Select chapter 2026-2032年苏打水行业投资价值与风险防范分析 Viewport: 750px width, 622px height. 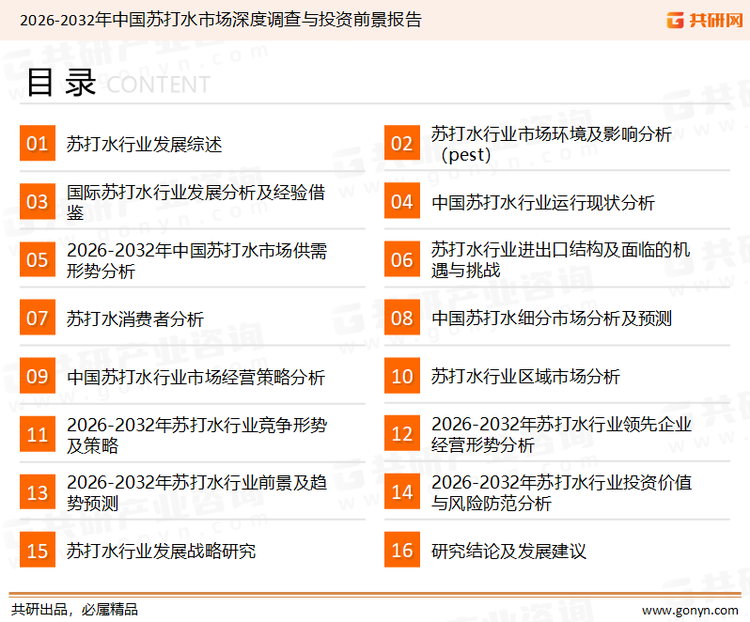(x=562, y=493)
